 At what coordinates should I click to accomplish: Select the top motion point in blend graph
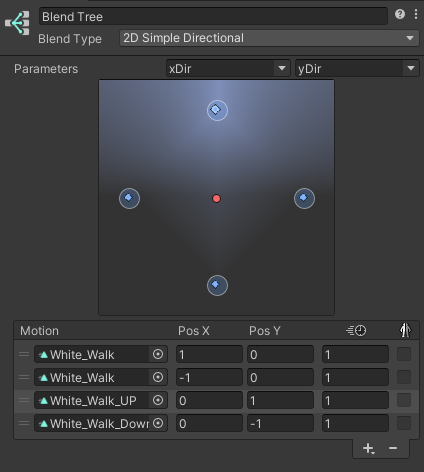coord(217,110)
